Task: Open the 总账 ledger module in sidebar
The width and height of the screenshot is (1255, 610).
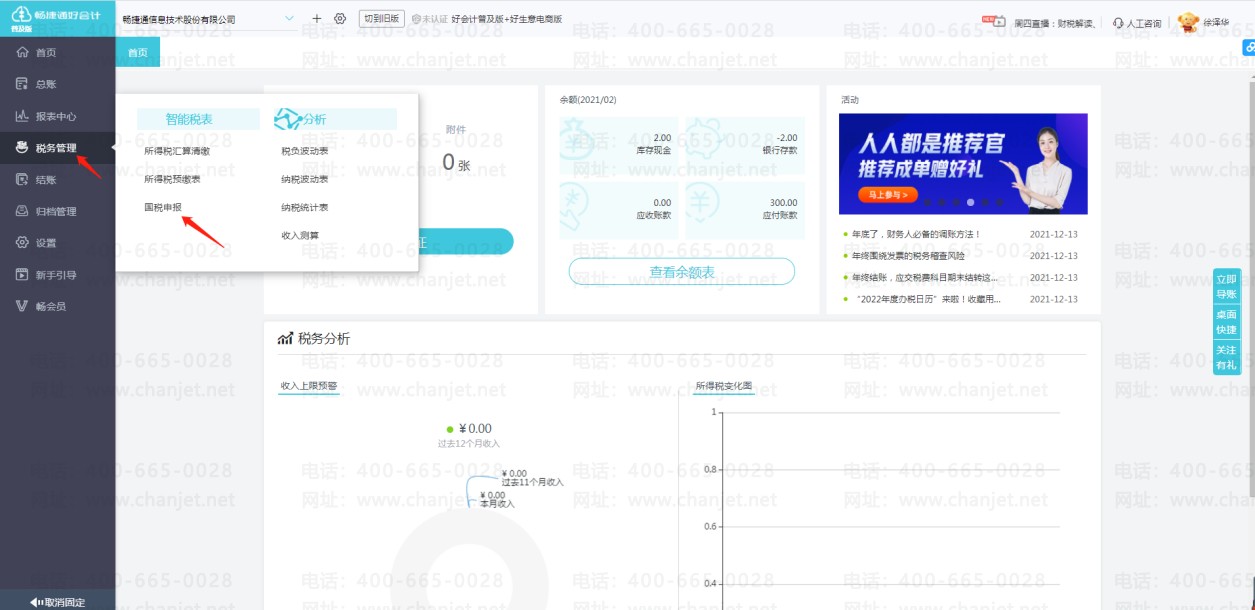Action: [x=45, y=84]
